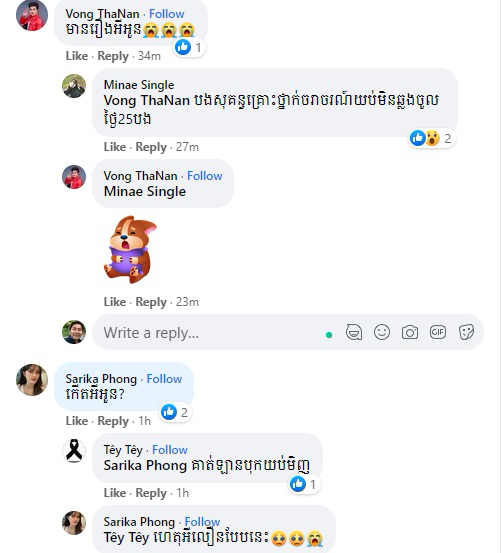Follow Sarika Phong from her first comment
The image size is (501, 553).
[x=164, y=379]
